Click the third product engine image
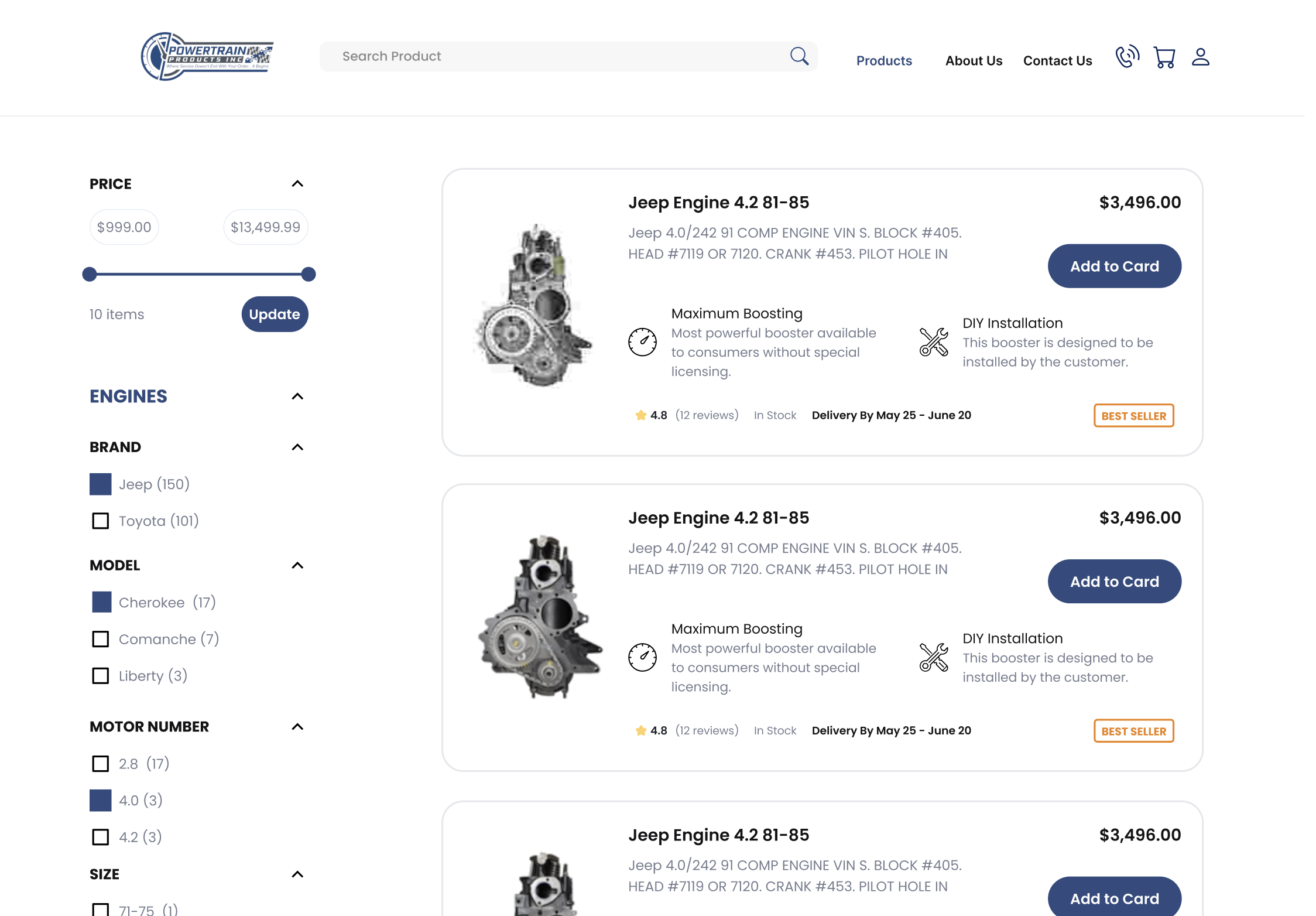 (x=544, y=884)
